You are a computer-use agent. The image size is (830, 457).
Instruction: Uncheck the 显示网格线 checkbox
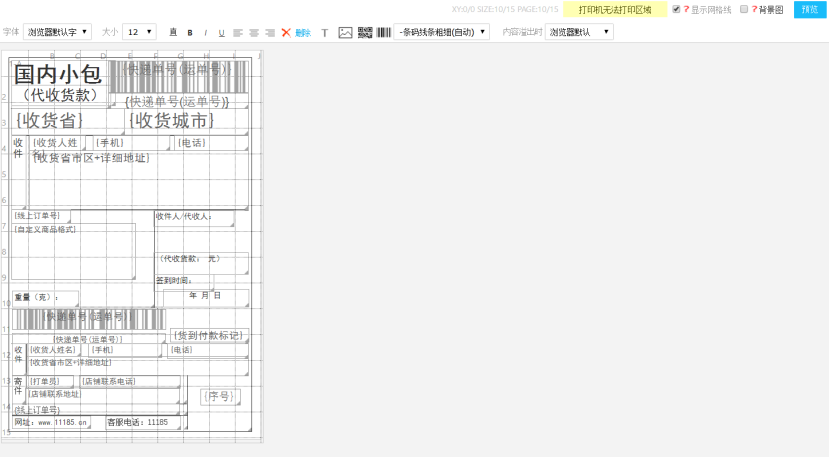click(x=676, y=9)
